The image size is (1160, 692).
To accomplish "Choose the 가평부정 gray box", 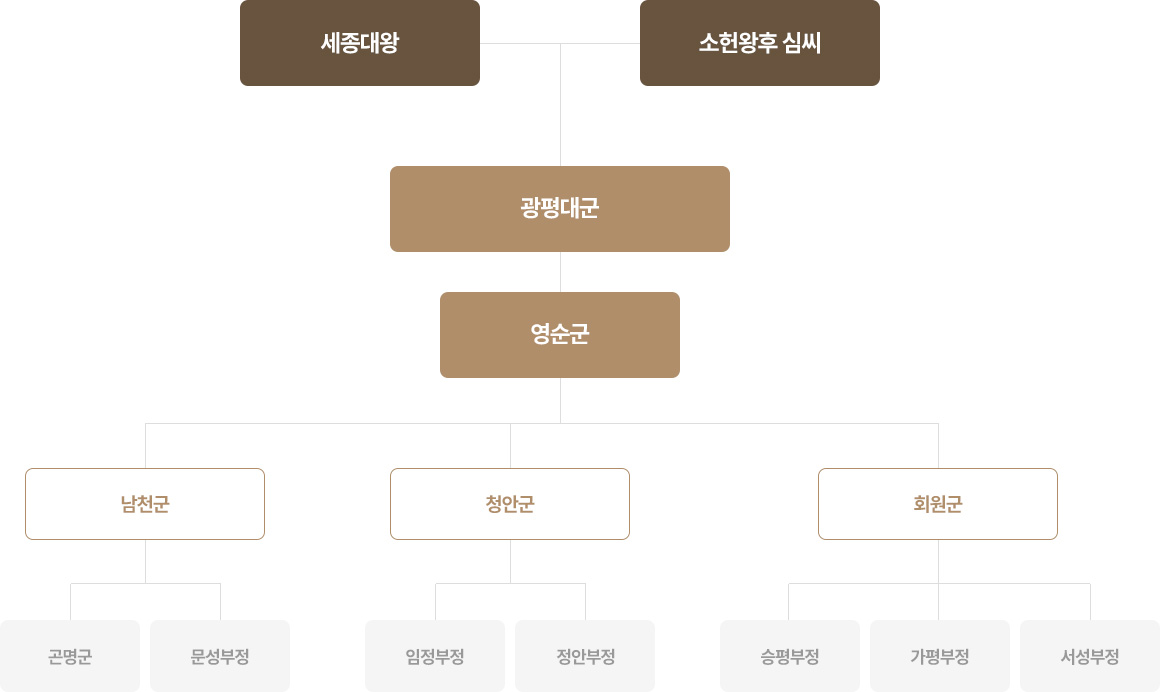I will pos(940,656).
